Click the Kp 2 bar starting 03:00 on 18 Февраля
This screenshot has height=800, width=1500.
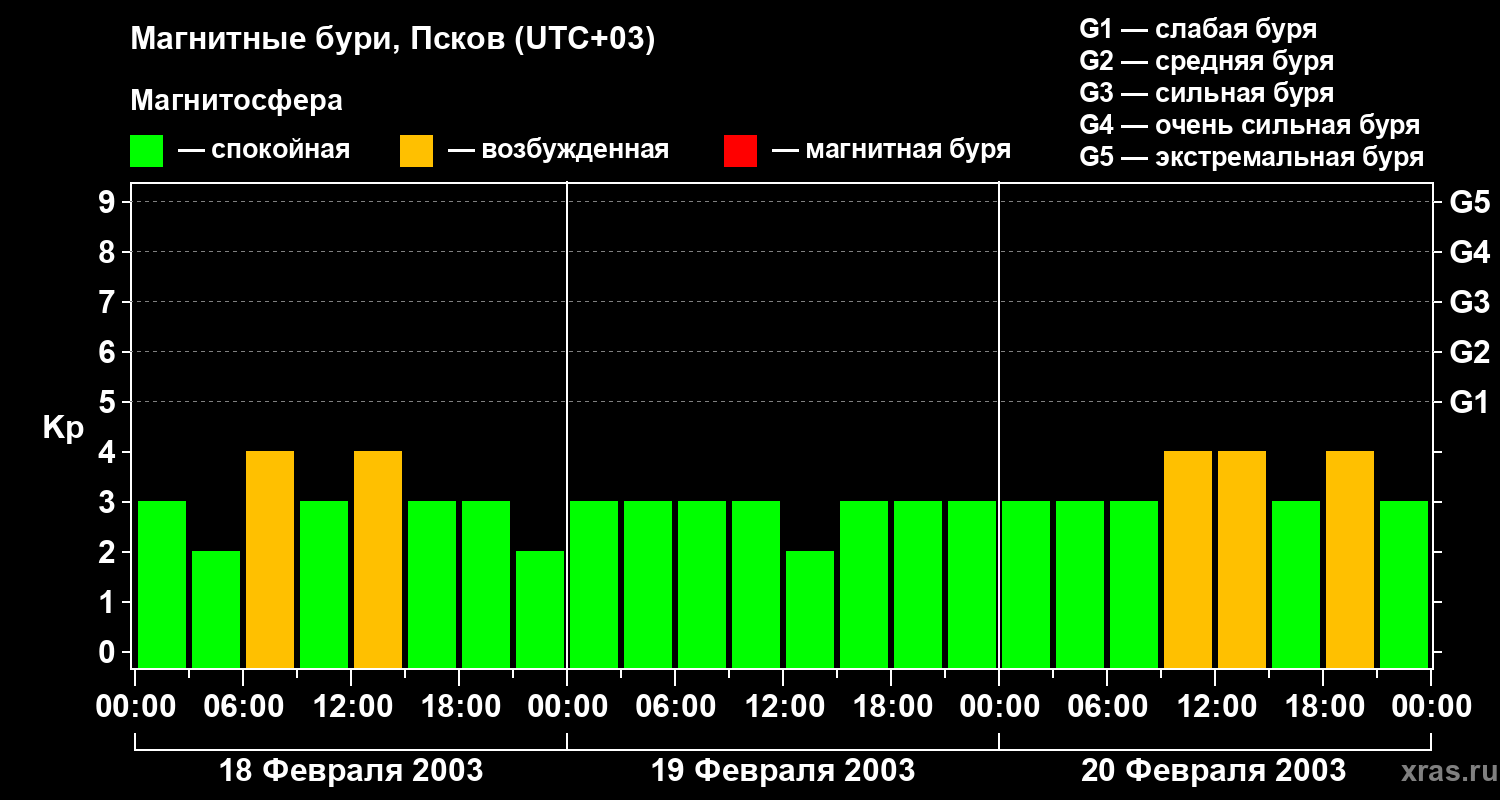coord(216,609)
